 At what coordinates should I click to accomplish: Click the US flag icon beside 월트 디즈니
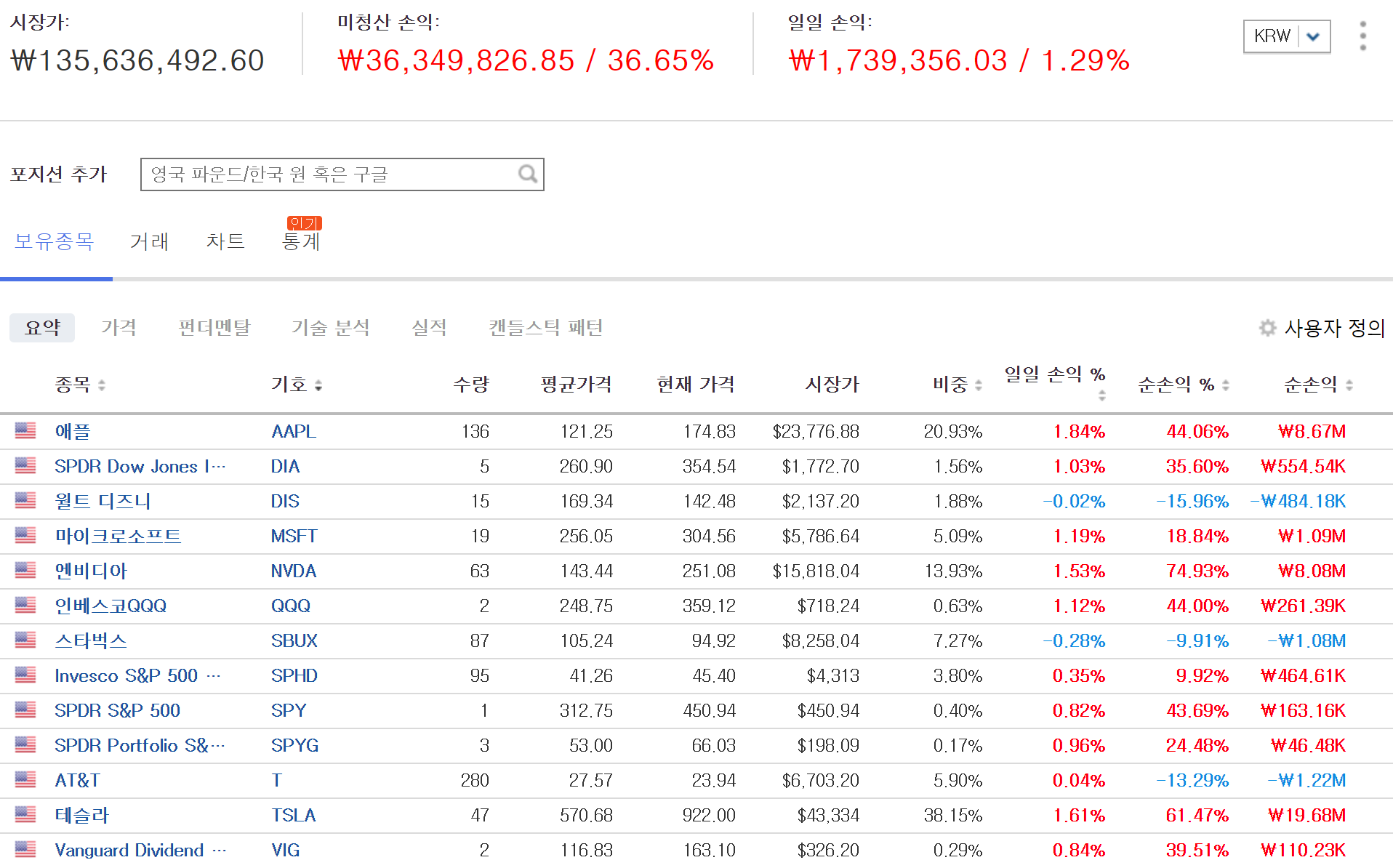pyautogui.click(x=25, y=501)
